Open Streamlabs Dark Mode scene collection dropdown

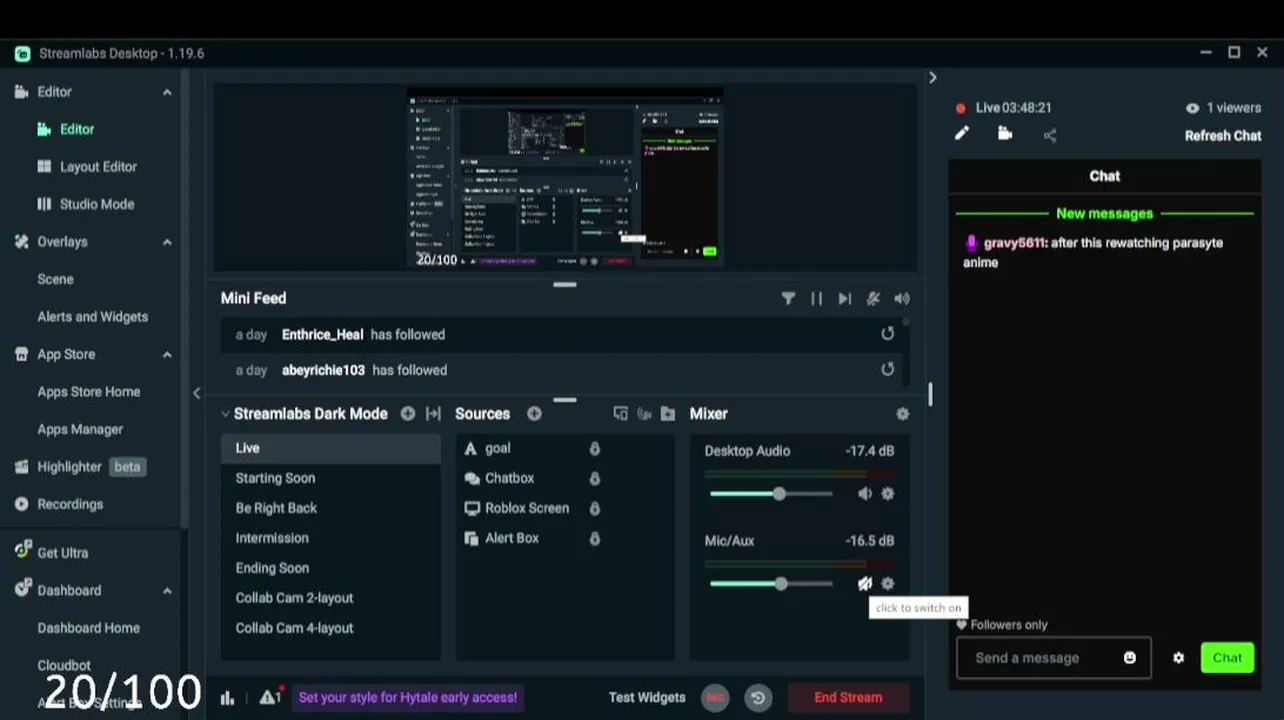point(304,413)
